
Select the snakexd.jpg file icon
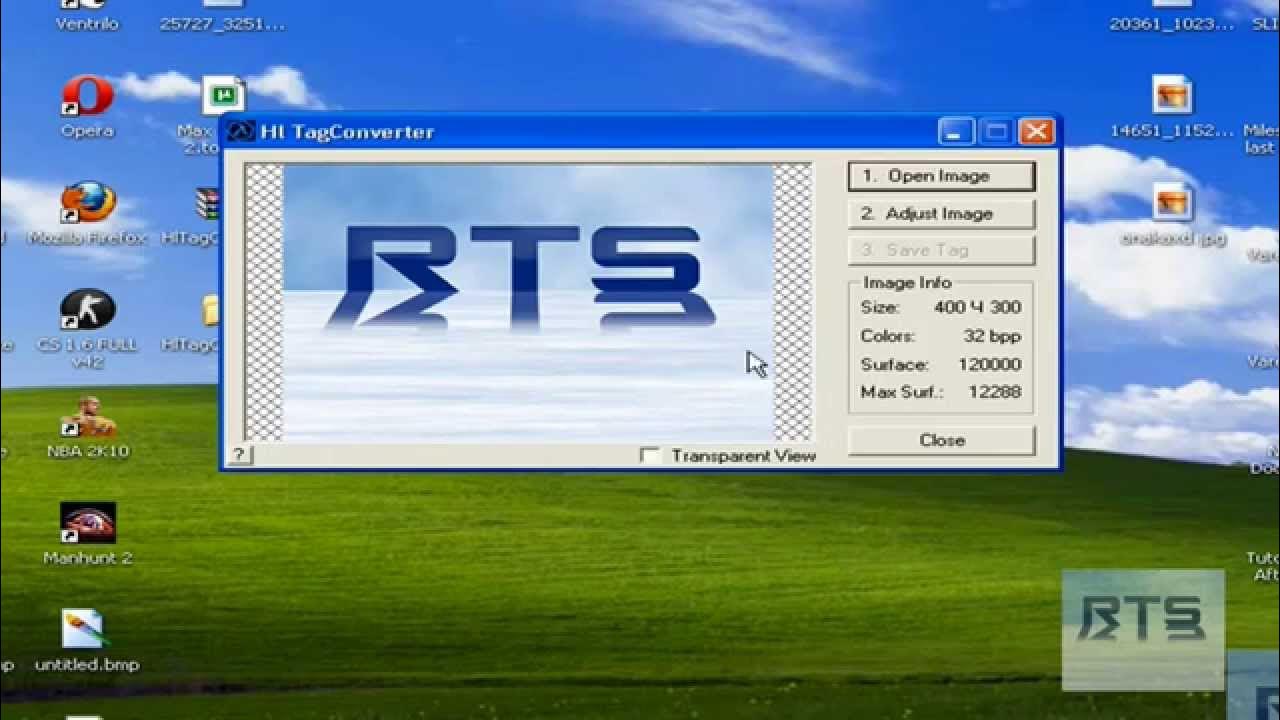click(x=1172, y=204)
